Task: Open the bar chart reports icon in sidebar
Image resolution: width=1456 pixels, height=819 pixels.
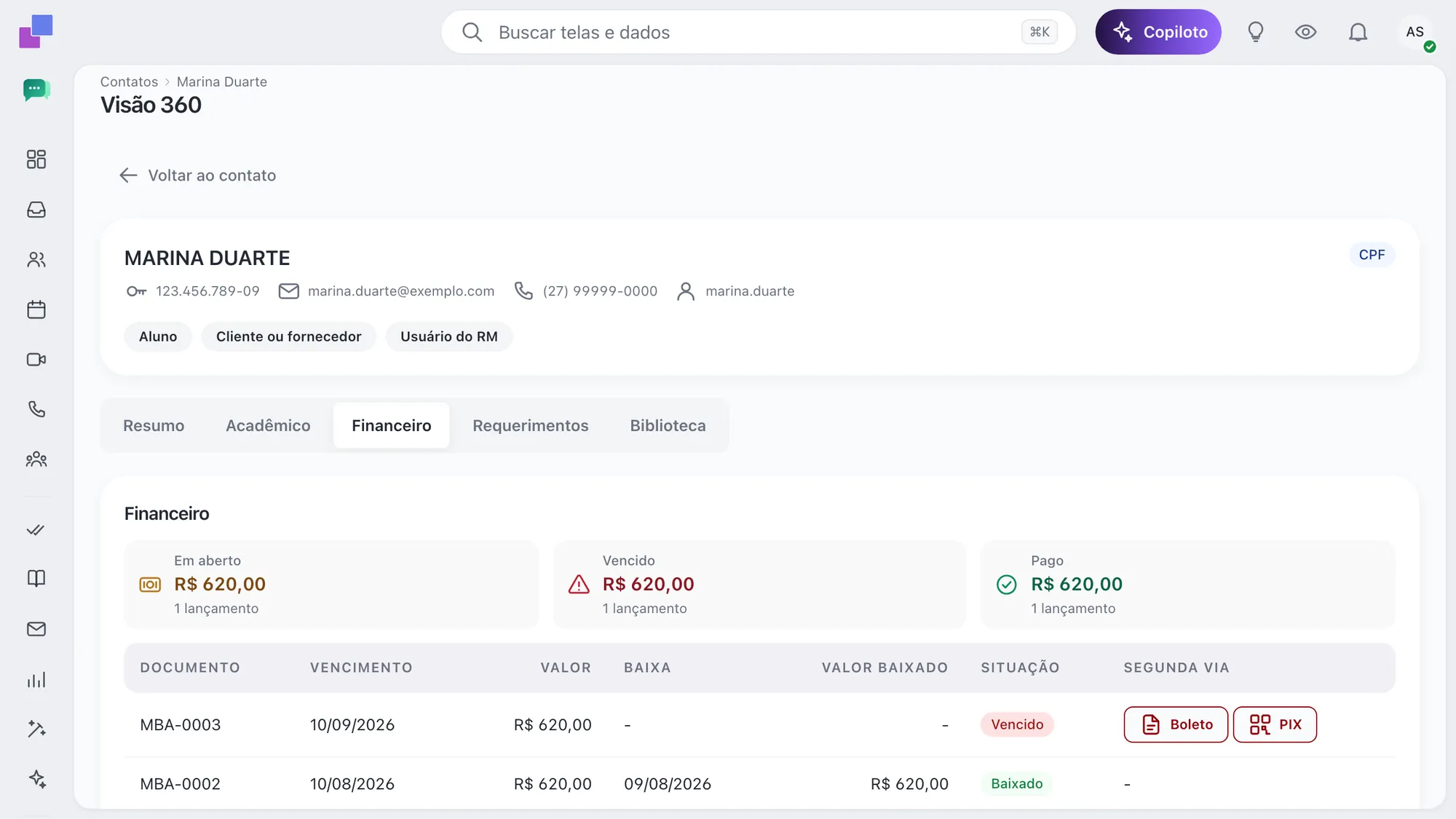Action: point(36,680)
